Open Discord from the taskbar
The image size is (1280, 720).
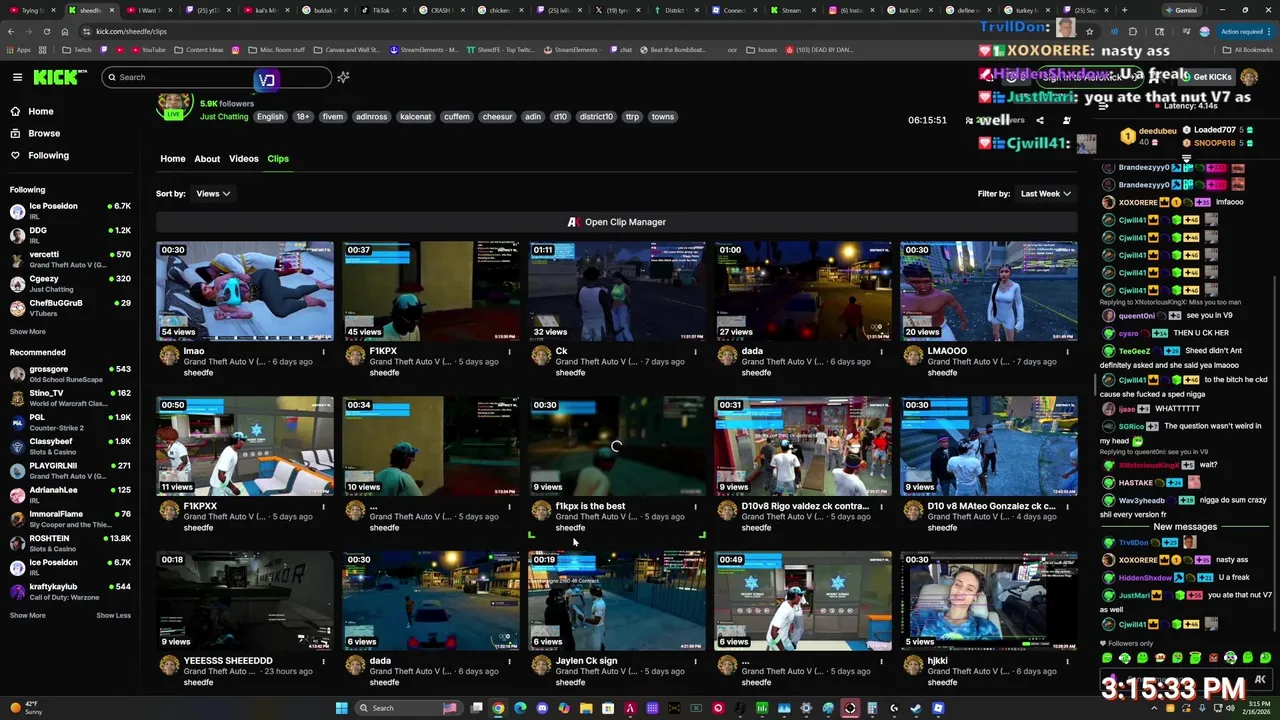[x=542, y=708]
